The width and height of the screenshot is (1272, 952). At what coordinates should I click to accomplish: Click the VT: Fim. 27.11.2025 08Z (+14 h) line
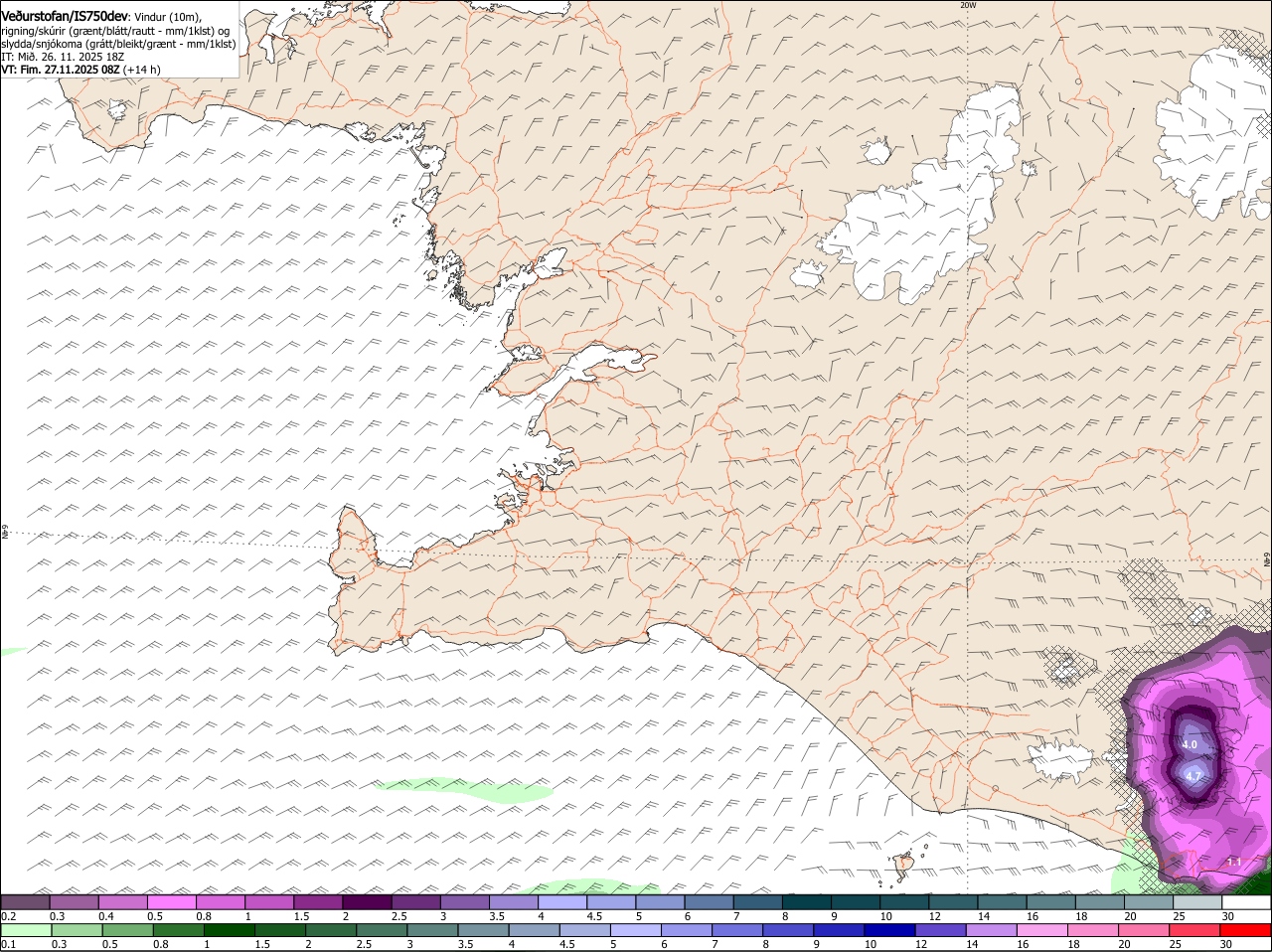click(80, 70)
